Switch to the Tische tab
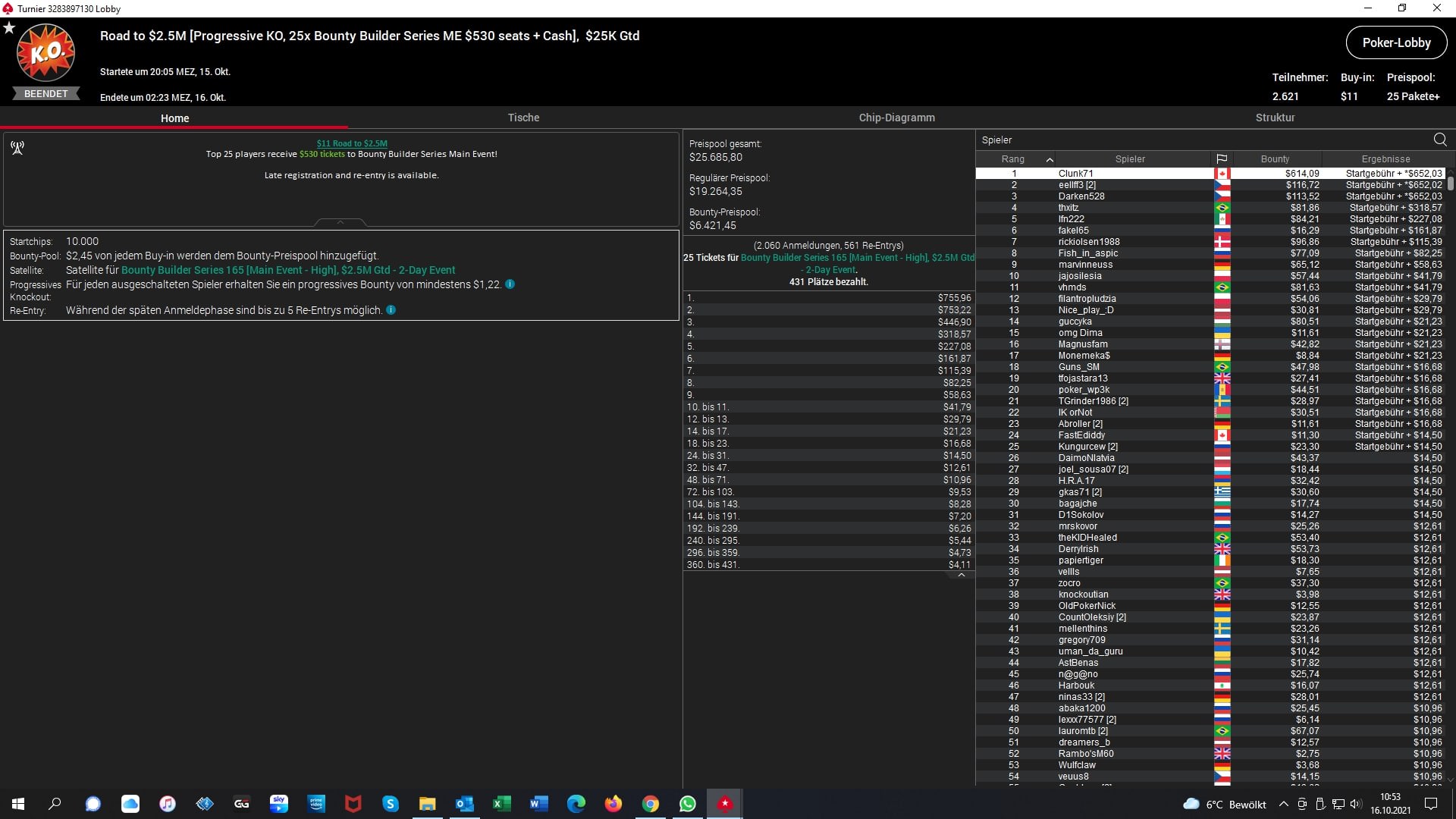 523,118
